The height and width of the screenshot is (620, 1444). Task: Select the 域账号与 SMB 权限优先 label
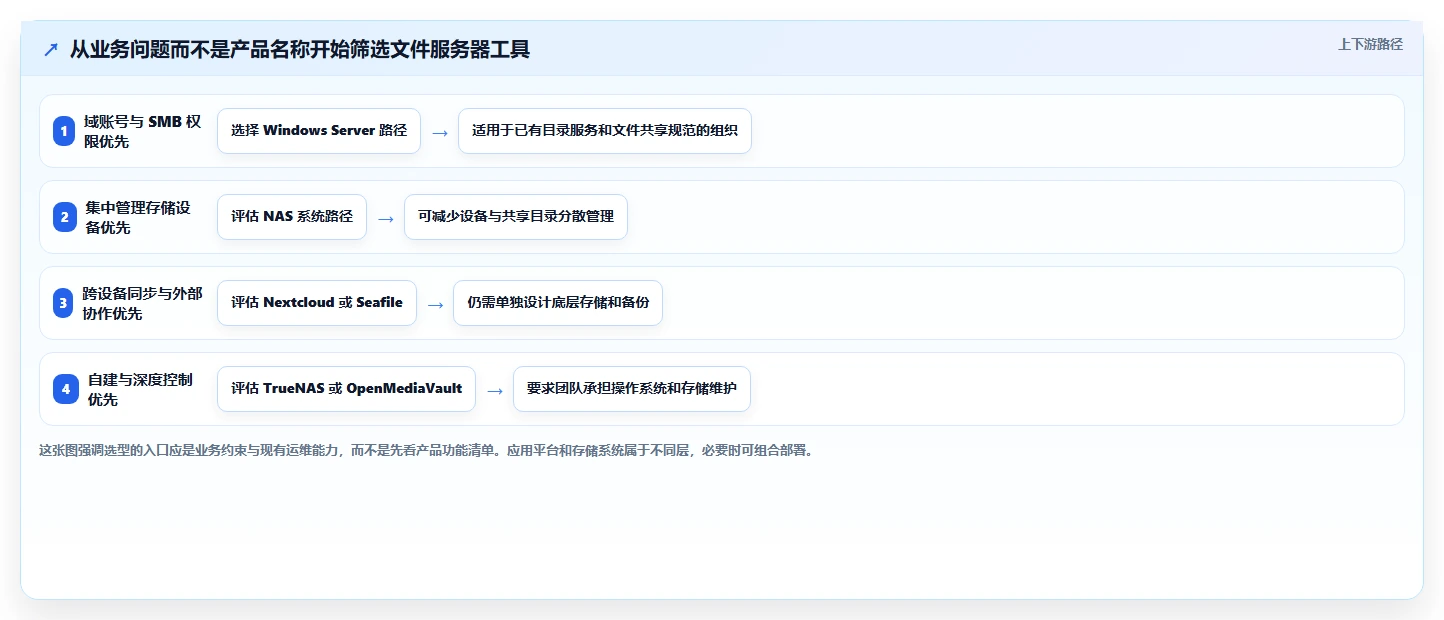(x=143, y=131)
